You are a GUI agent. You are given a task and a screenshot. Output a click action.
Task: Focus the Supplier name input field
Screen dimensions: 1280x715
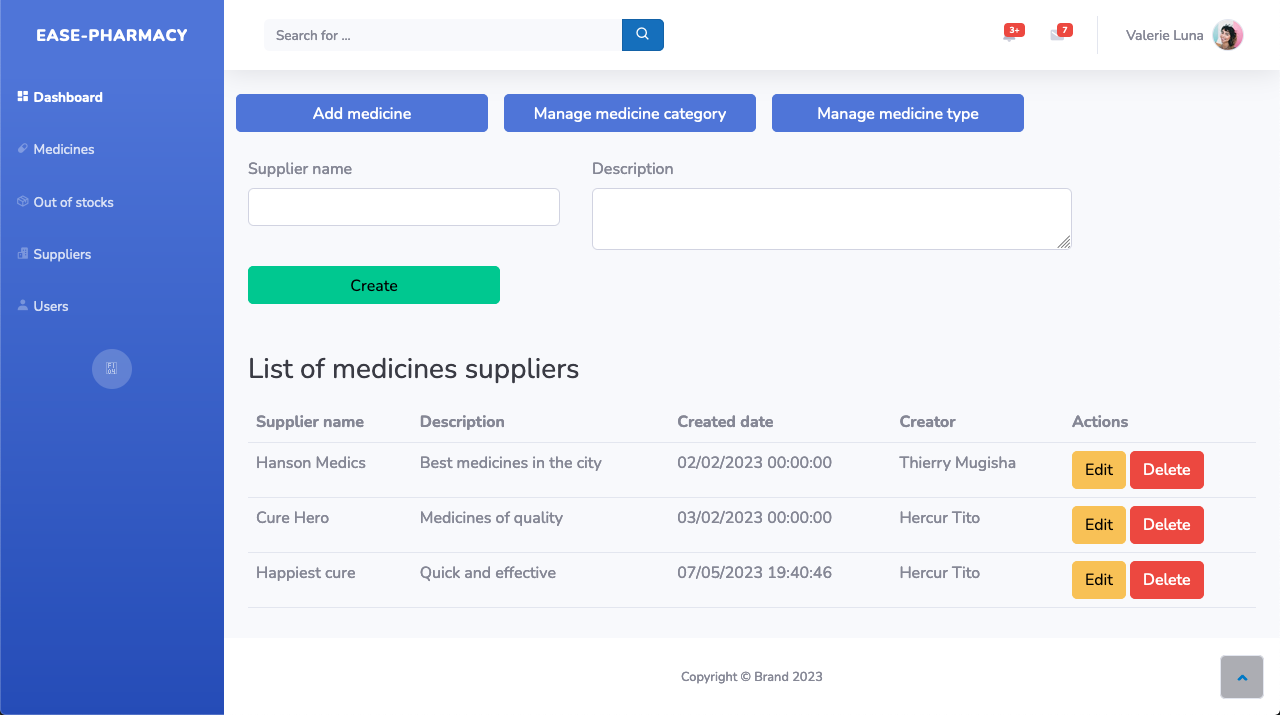403,206
